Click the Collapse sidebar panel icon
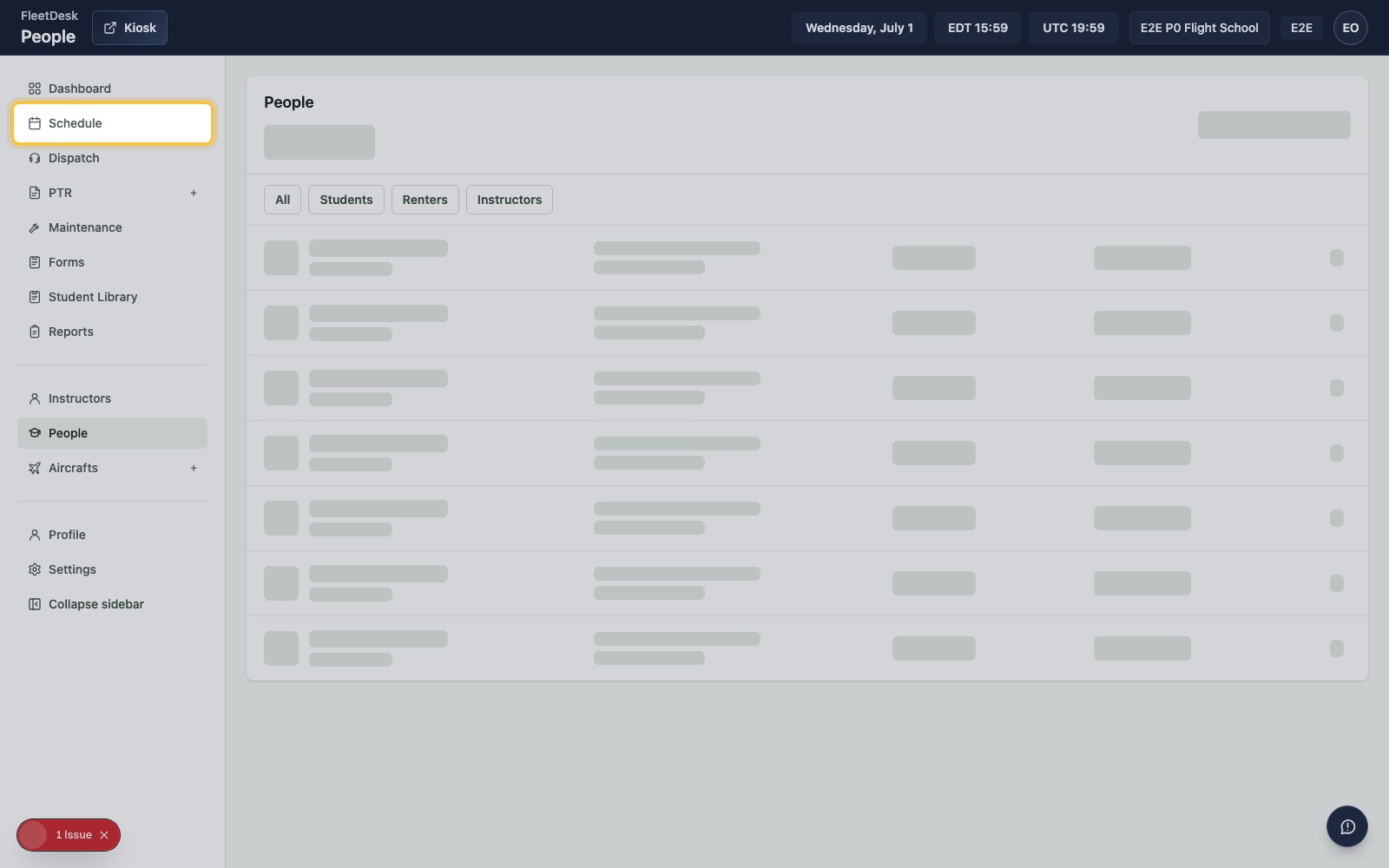Image resolution: width=1389 pixels, height=868 pixels. pos(35,604)
